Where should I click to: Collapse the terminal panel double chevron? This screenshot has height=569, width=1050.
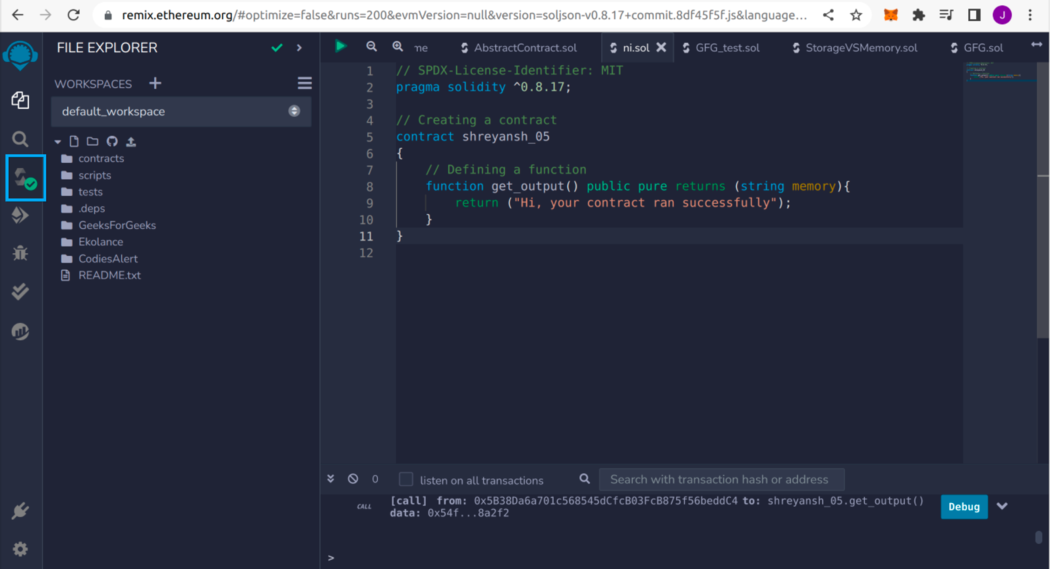point(331,479)
